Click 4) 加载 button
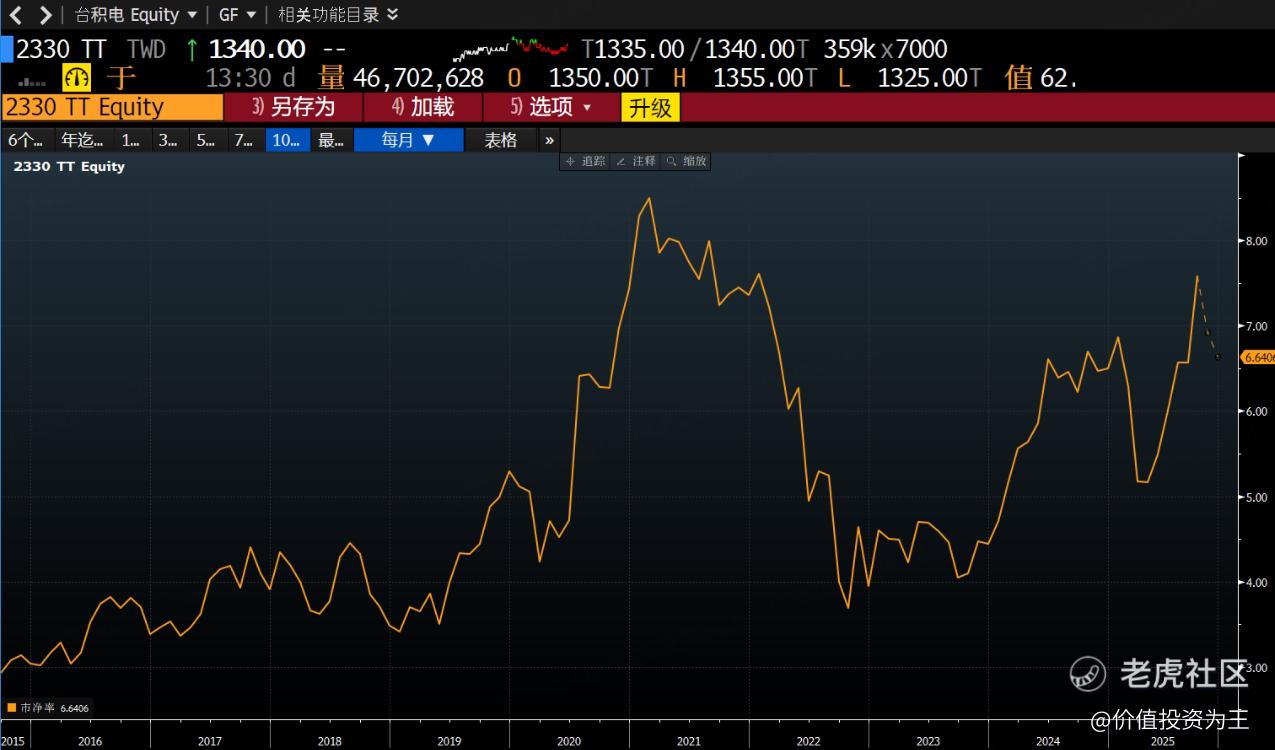 [423, 107]
